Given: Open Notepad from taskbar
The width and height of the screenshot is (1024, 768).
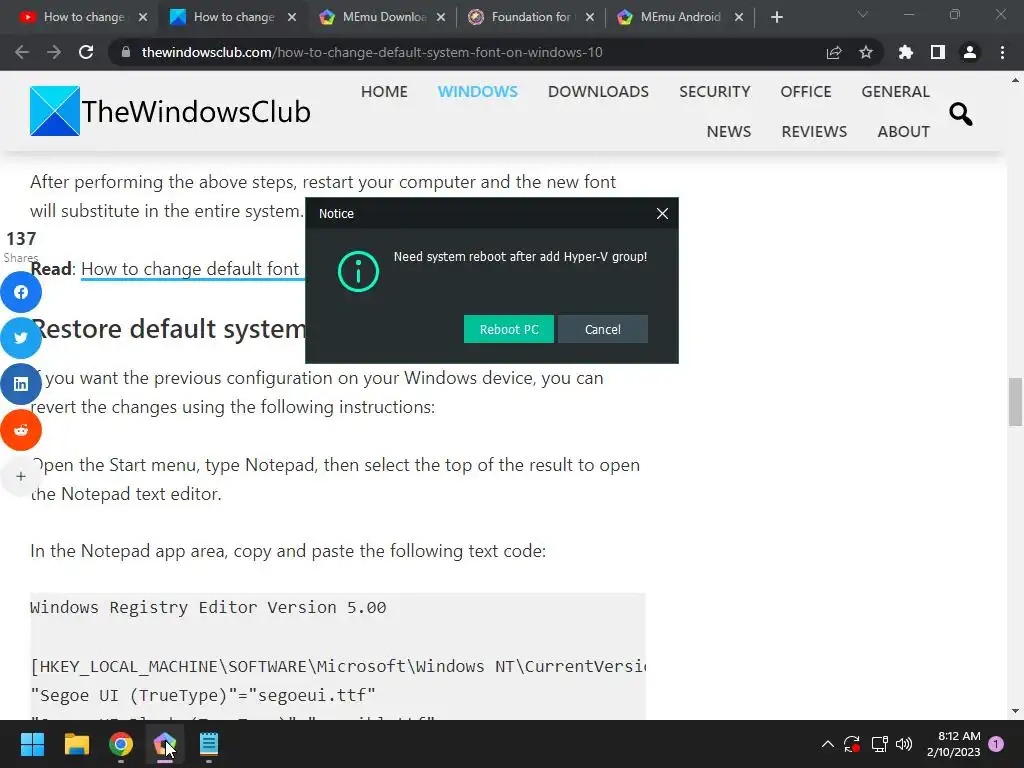Looking at the screenshot, I should 209,744.
